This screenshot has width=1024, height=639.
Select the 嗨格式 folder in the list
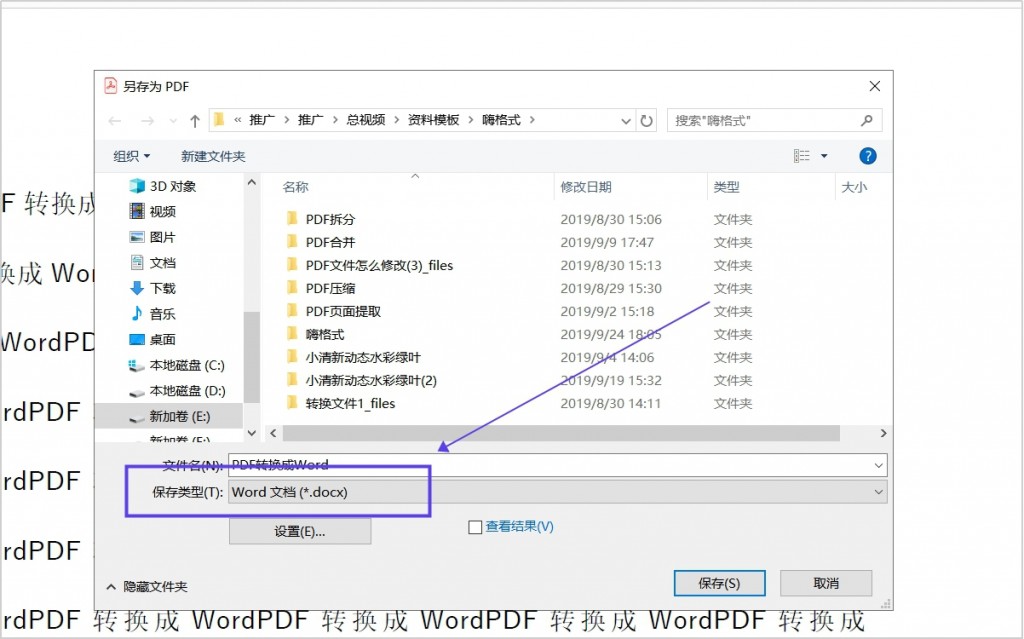(x=315, y=334)
